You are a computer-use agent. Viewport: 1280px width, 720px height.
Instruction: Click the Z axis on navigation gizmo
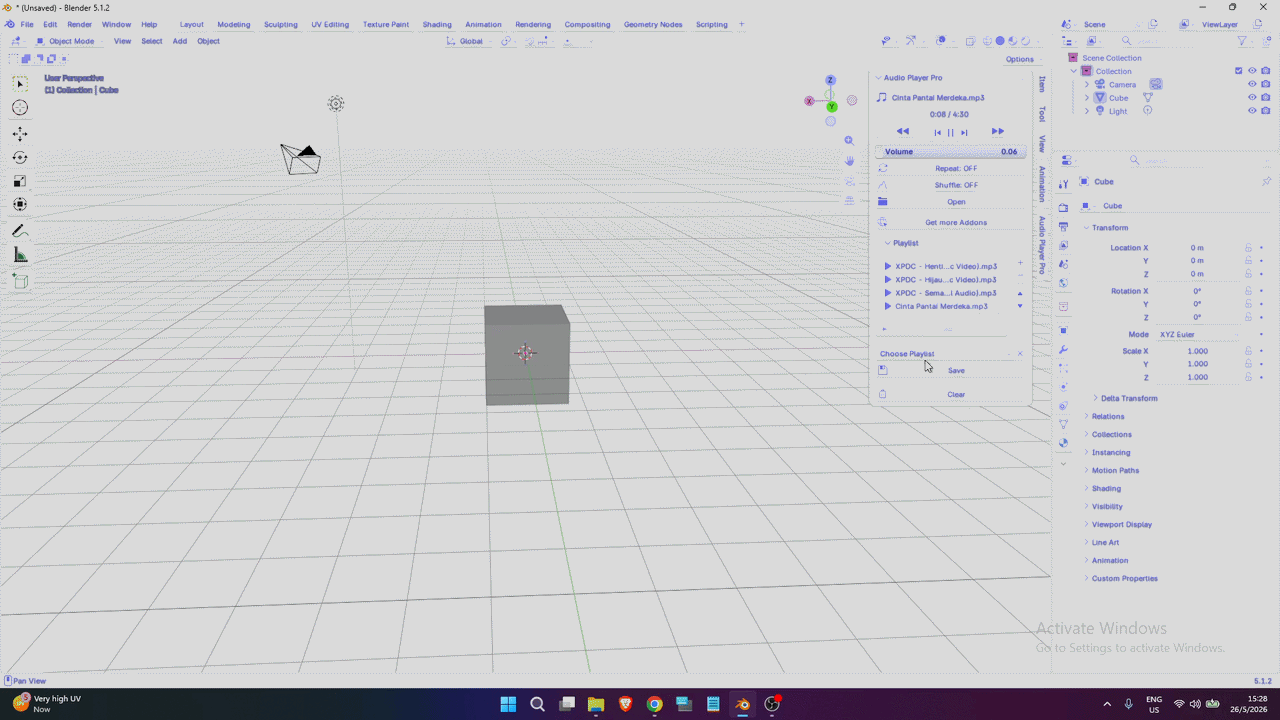click(x=830, y=80)
